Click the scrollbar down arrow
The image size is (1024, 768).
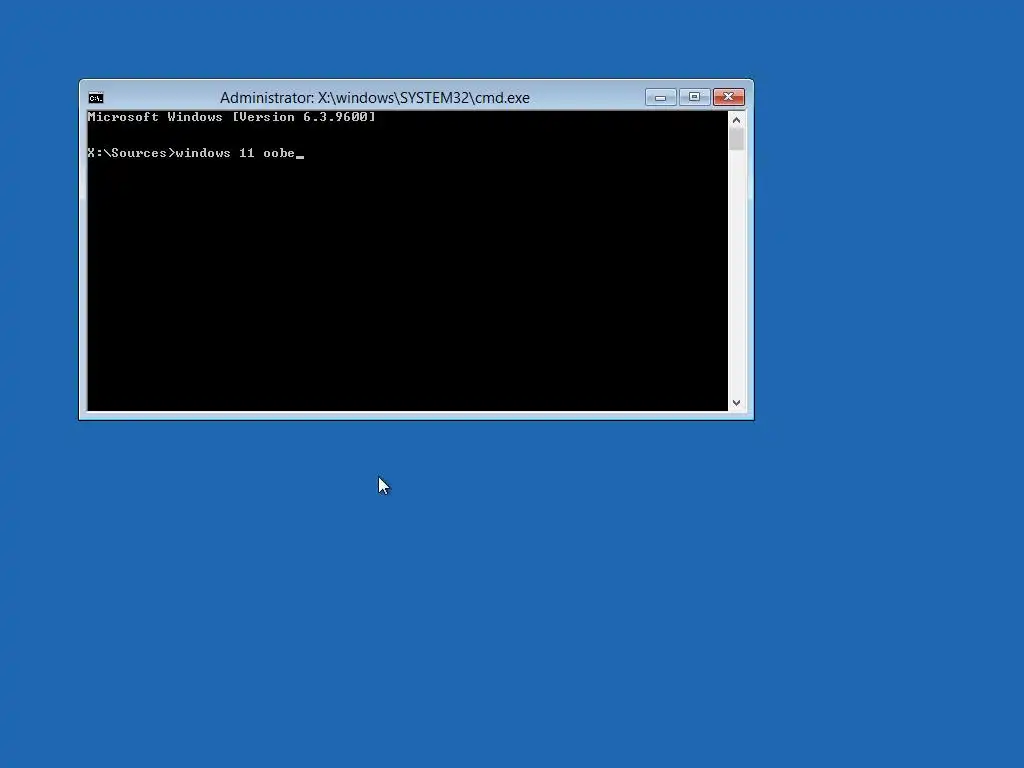736,403
